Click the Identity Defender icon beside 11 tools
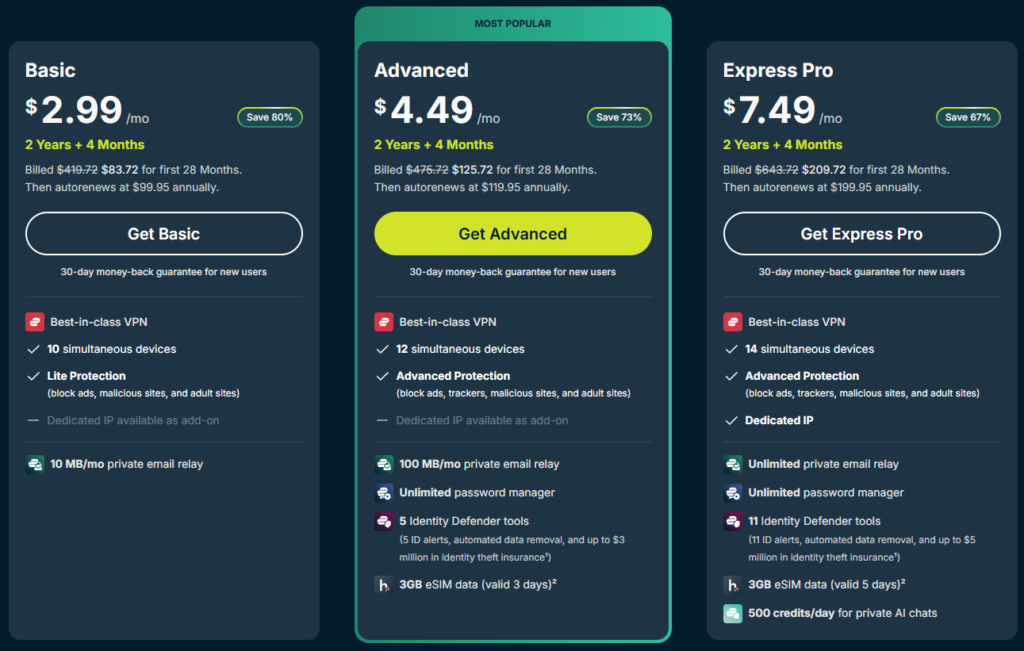The width and height of the screenshot is (1024, 651). 732,521
